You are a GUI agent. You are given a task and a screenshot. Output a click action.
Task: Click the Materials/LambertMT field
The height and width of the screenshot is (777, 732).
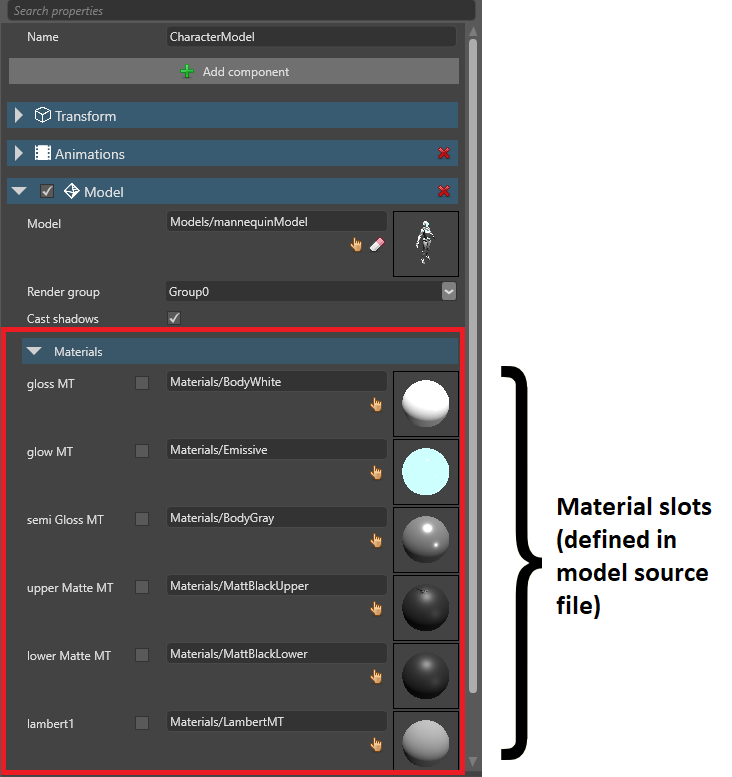click(x=277, y=722)
